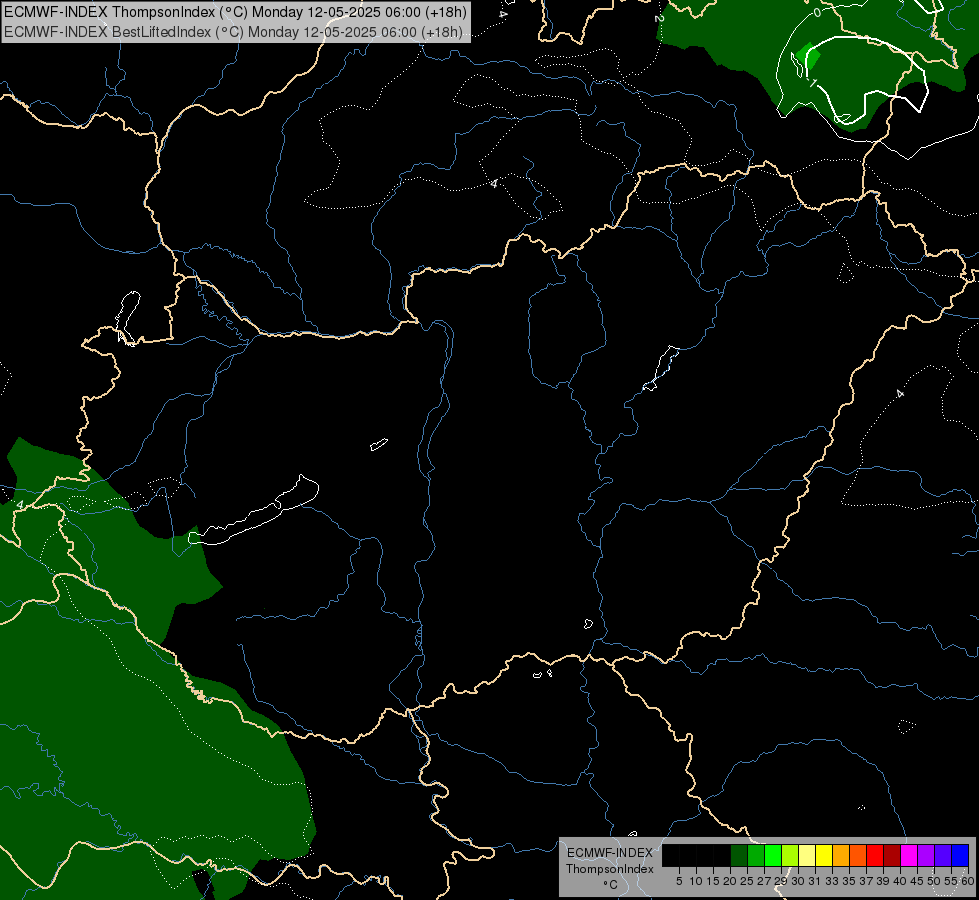Image resolution: width=979 pixels, height=900 pixels.
Task: Click the lime 29-30 legend swatch
Action: tap(790, 855)
